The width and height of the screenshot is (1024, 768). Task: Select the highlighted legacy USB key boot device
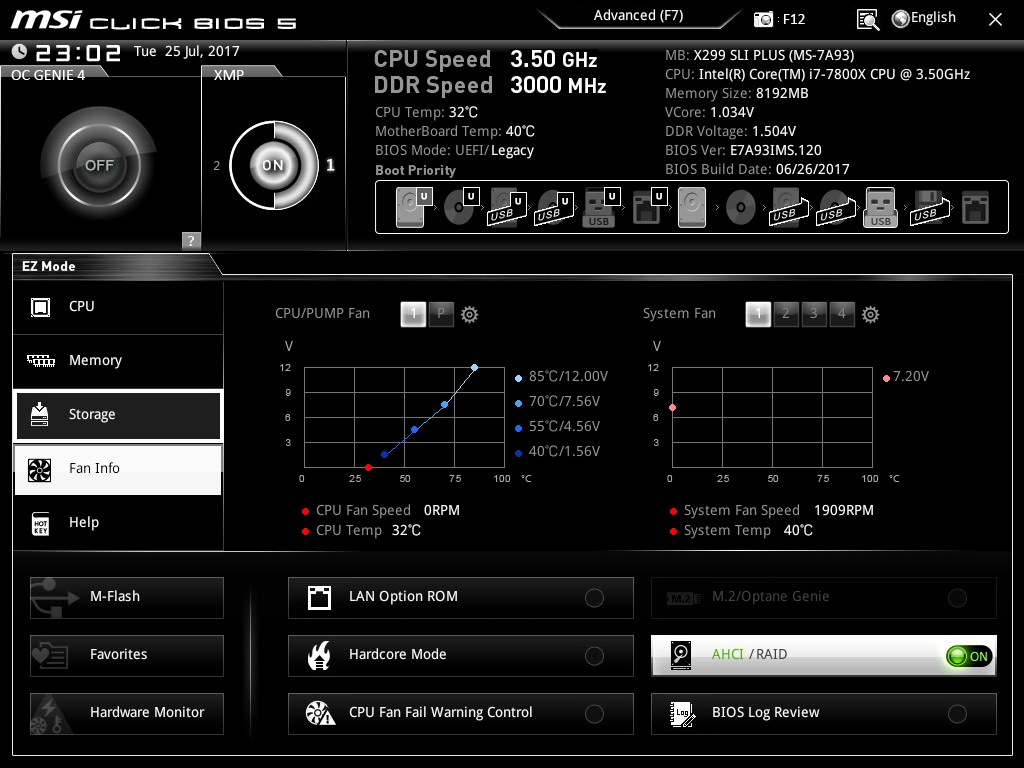pos(880,207)
